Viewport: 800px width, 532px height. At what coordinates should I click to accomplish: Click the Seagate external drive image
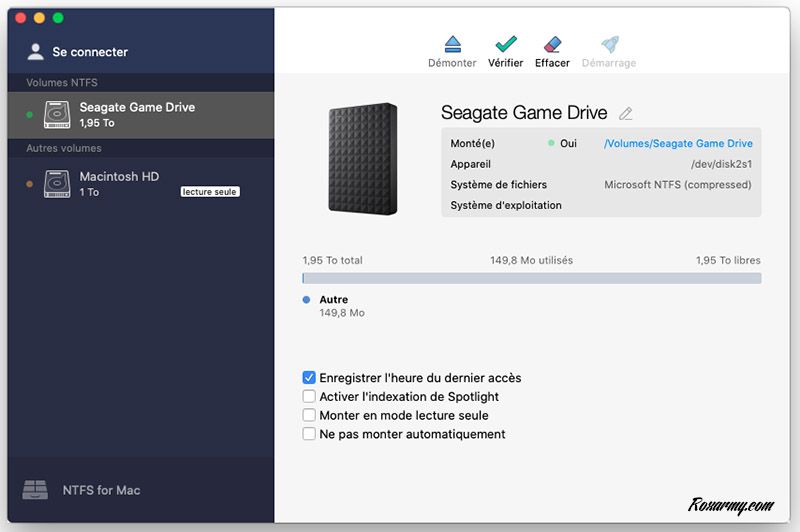[x=362, y=158]
